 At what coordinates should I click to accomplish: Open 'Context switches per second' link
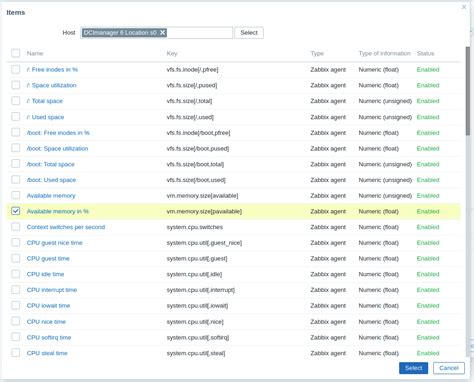pyautogui.click(x=66, y=227)
